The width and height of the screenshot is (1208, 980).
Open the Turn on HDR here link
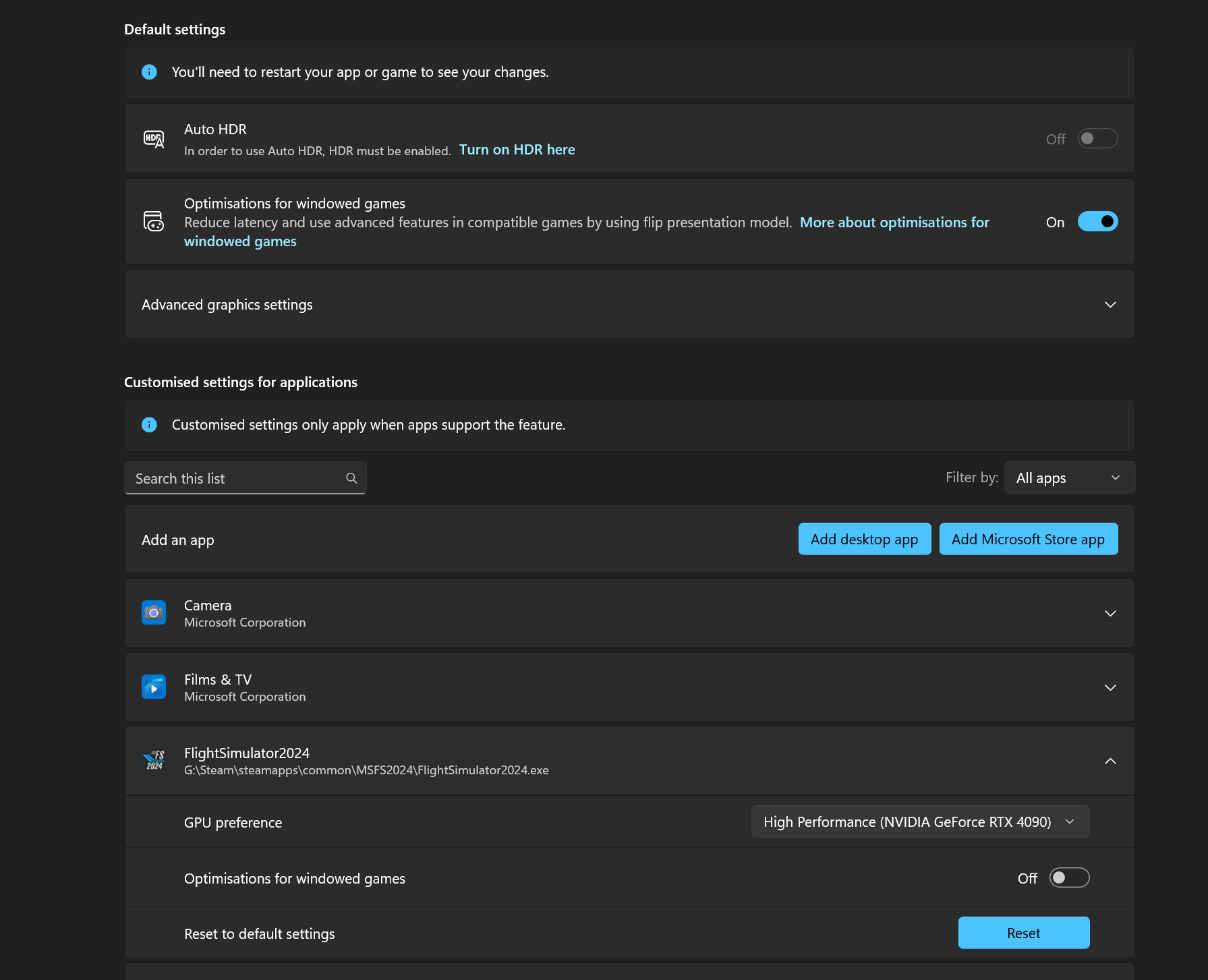(x=517, y=150)
